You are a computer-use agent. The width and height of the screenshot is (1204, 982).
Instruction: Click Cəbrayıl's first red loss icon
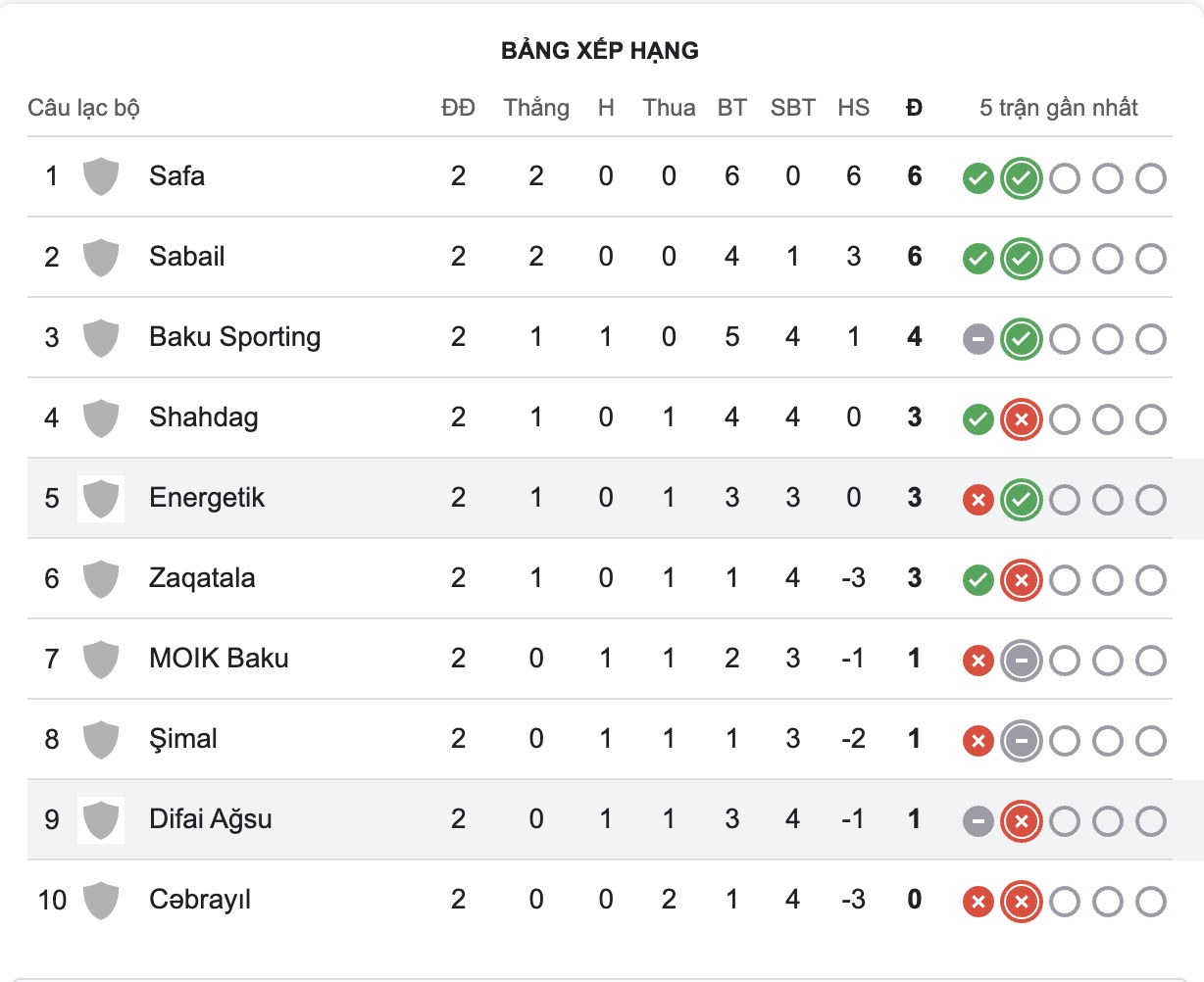978,902
